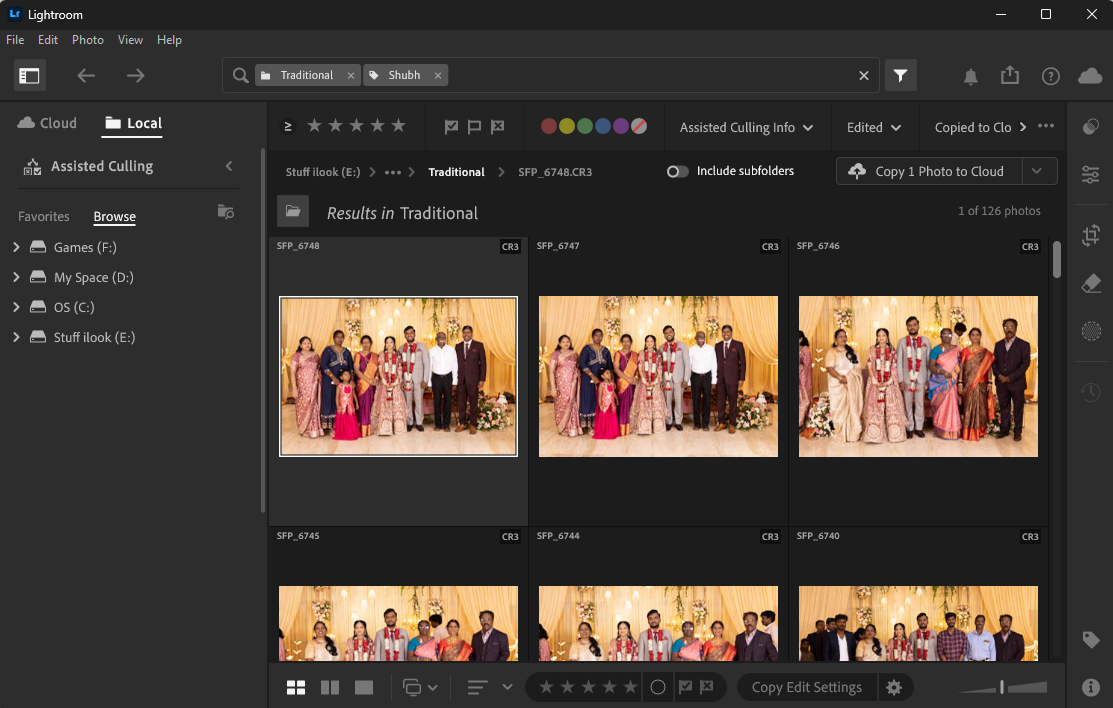Open the filter funnel button
The image size is (1113, 708).
point(900,75)
